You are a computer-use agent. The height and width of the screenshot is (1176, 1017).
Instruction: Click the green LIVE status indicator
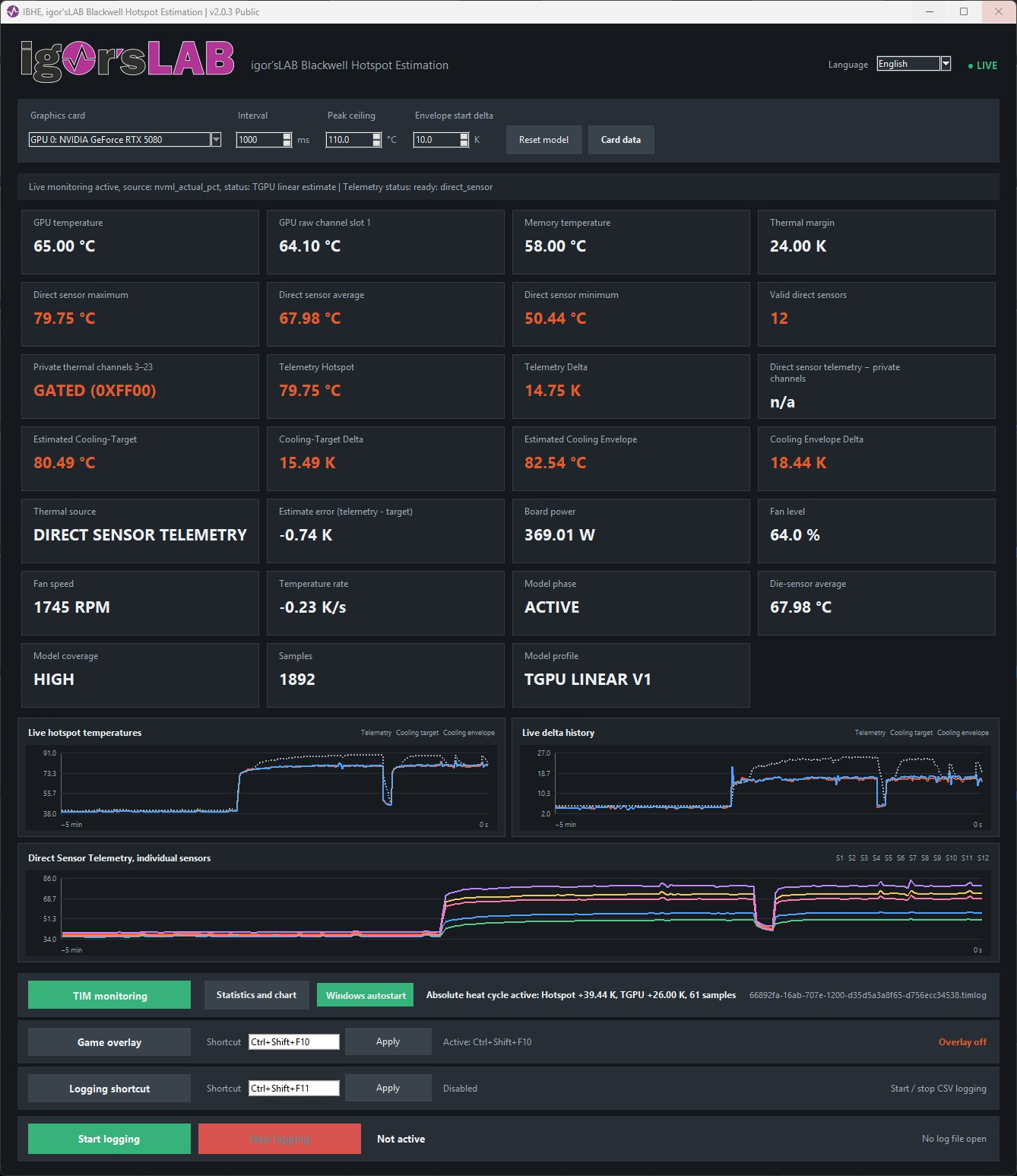click(983, 65)
